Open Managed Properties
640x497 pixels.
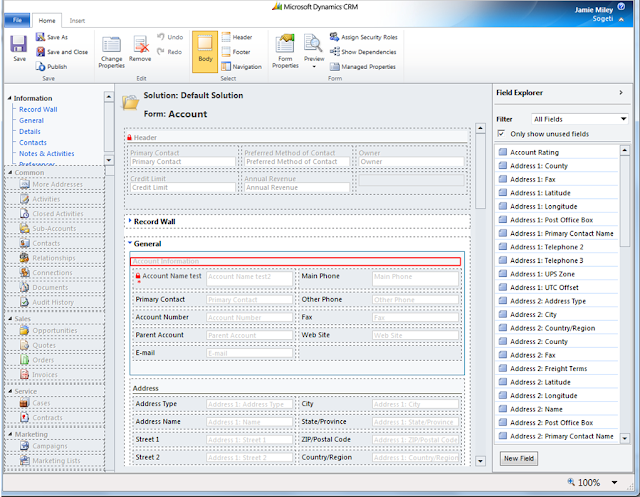point(363,67)
